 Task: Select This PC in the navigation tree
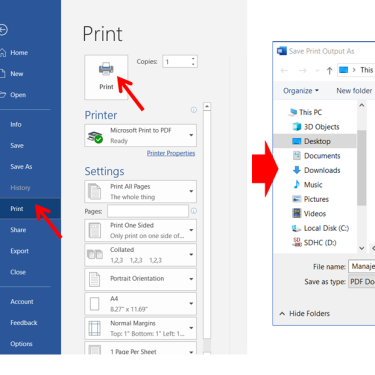click(x=306, y=112)
